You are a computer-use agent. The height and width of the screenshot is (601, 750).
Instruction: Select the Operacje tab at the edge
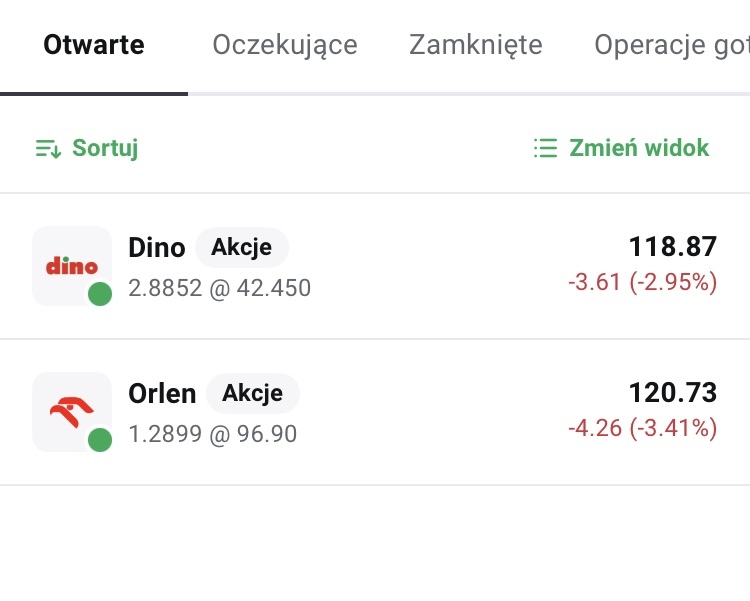coord(671,45)
